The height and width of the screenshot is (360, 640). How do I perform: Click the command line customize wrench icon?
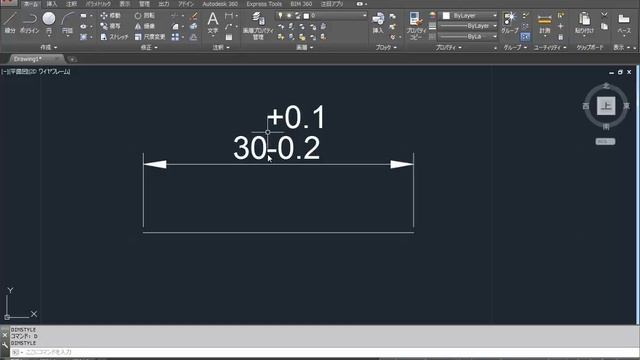(4, 345)
